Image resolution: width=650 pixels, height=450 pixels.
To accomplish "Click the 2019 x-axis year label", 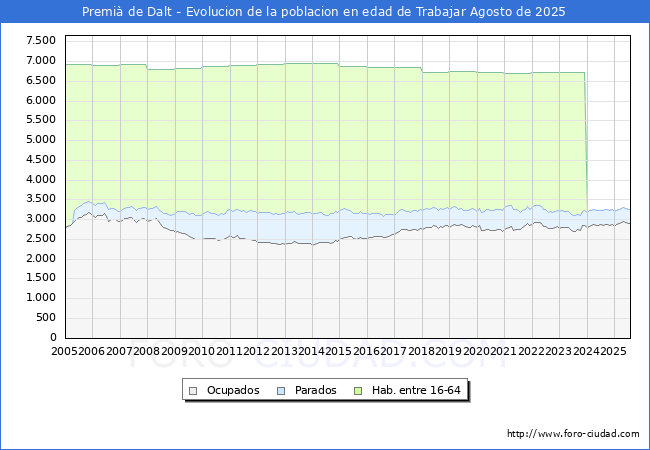I will click(x=449, y=351).
